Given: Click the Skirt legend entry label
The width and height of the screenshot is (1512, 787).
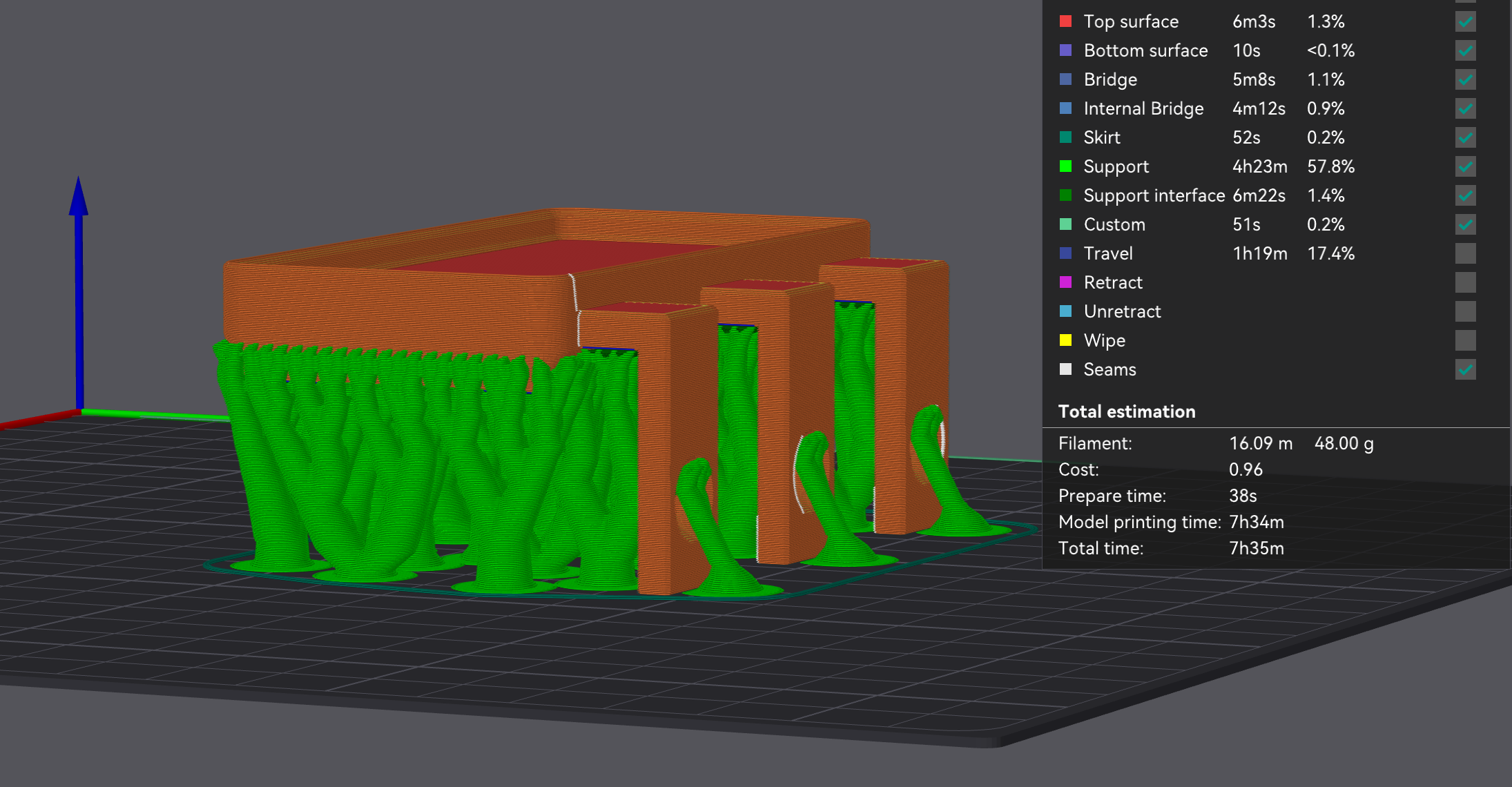Looking at the screenshot, I should tap(1102, 138).
